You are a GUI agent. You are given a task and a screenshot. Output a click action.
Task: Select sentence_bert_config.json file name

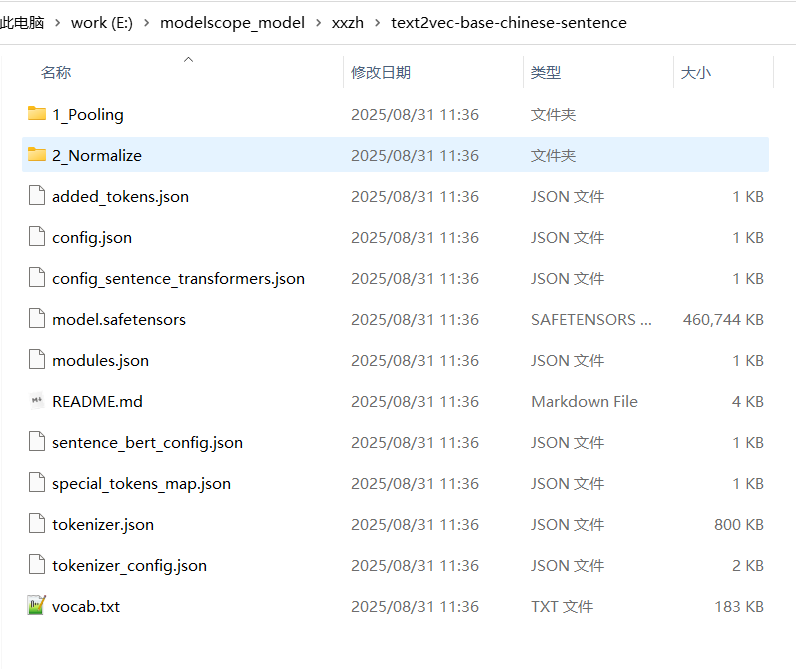[147, 443]
